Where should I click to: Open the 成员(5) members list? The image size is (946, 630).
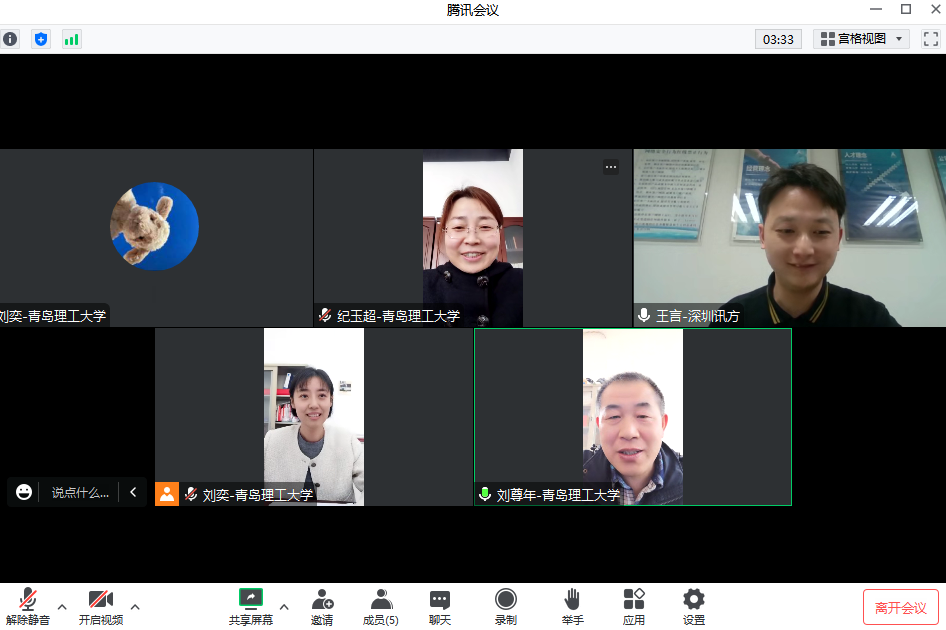coord(380,606)
